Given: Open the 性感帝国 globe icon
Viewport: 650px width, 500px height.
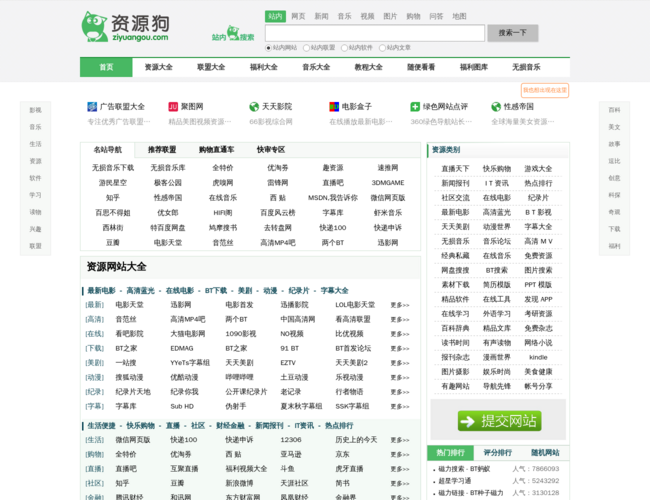Looking at the screenshot, I should [x=496, y=107].
